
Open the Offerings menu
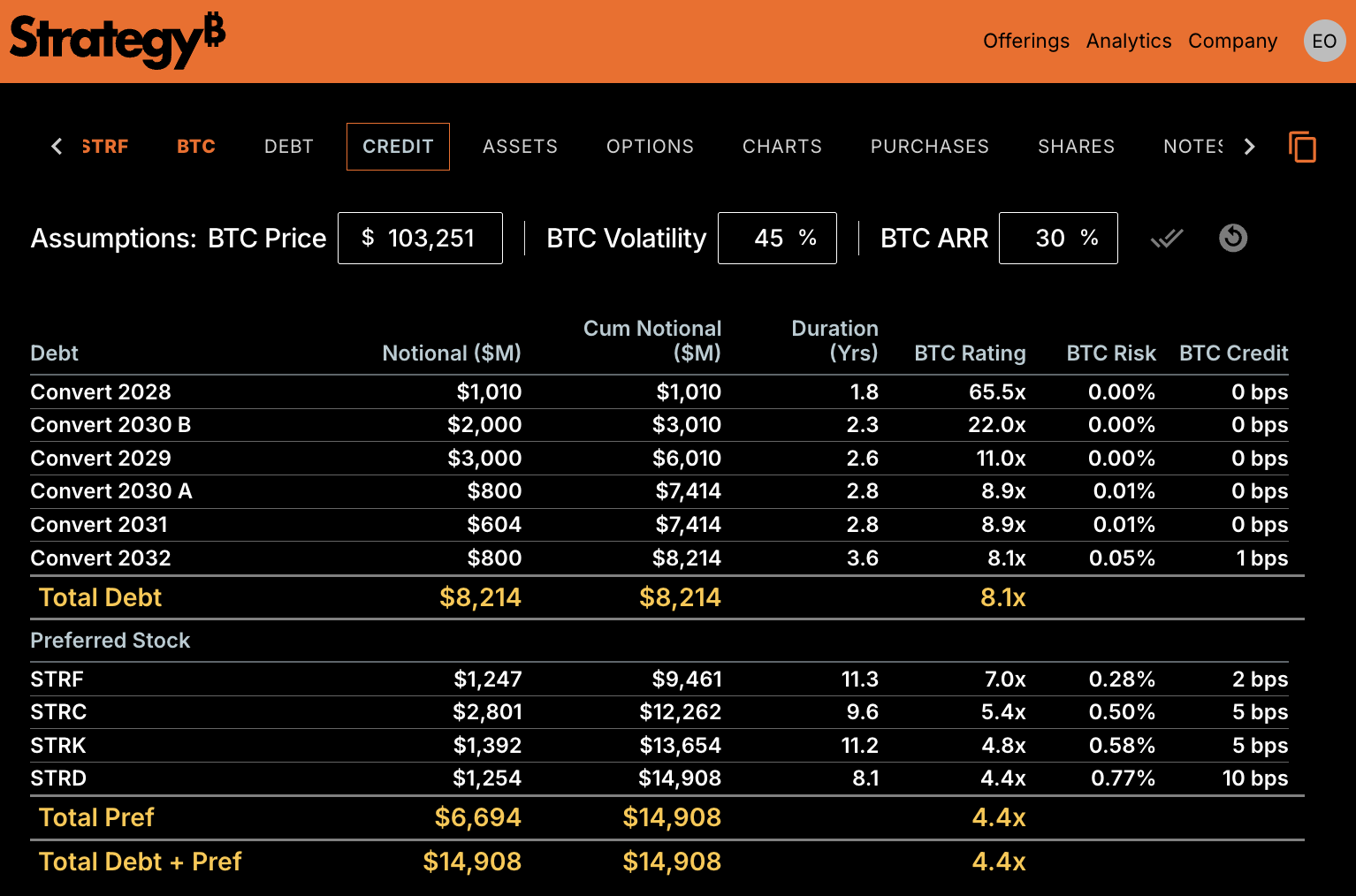1026,41
